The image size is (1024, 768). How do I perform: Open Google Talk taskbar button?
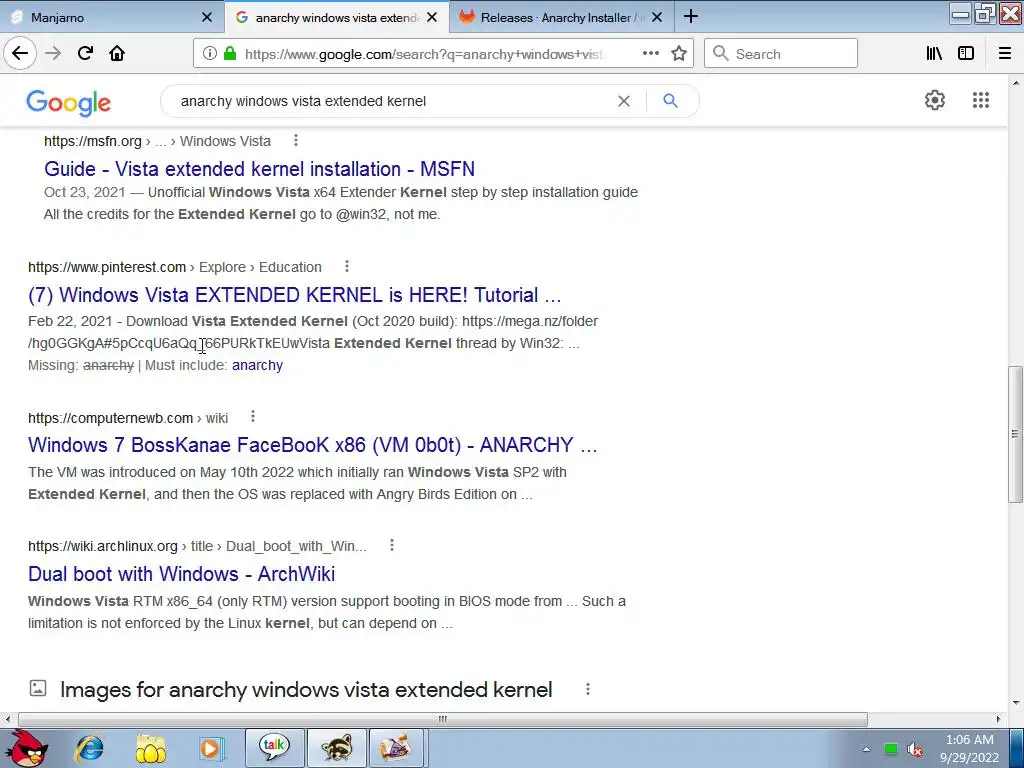point(274,748)
